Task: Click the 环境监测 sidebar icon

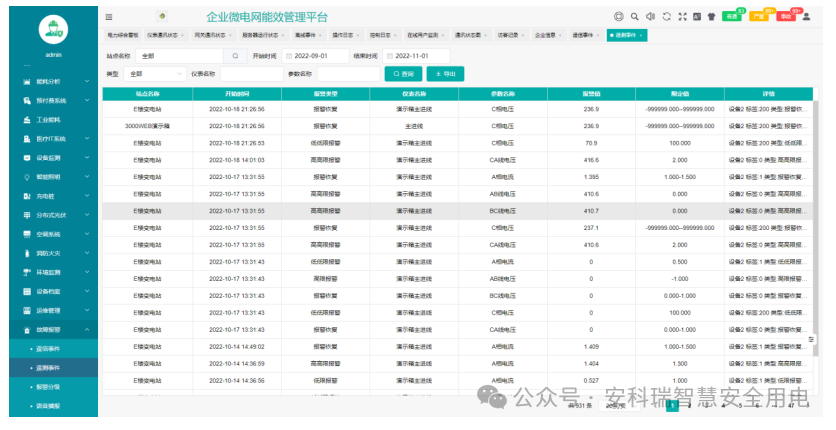Action: tap(27, 272)
